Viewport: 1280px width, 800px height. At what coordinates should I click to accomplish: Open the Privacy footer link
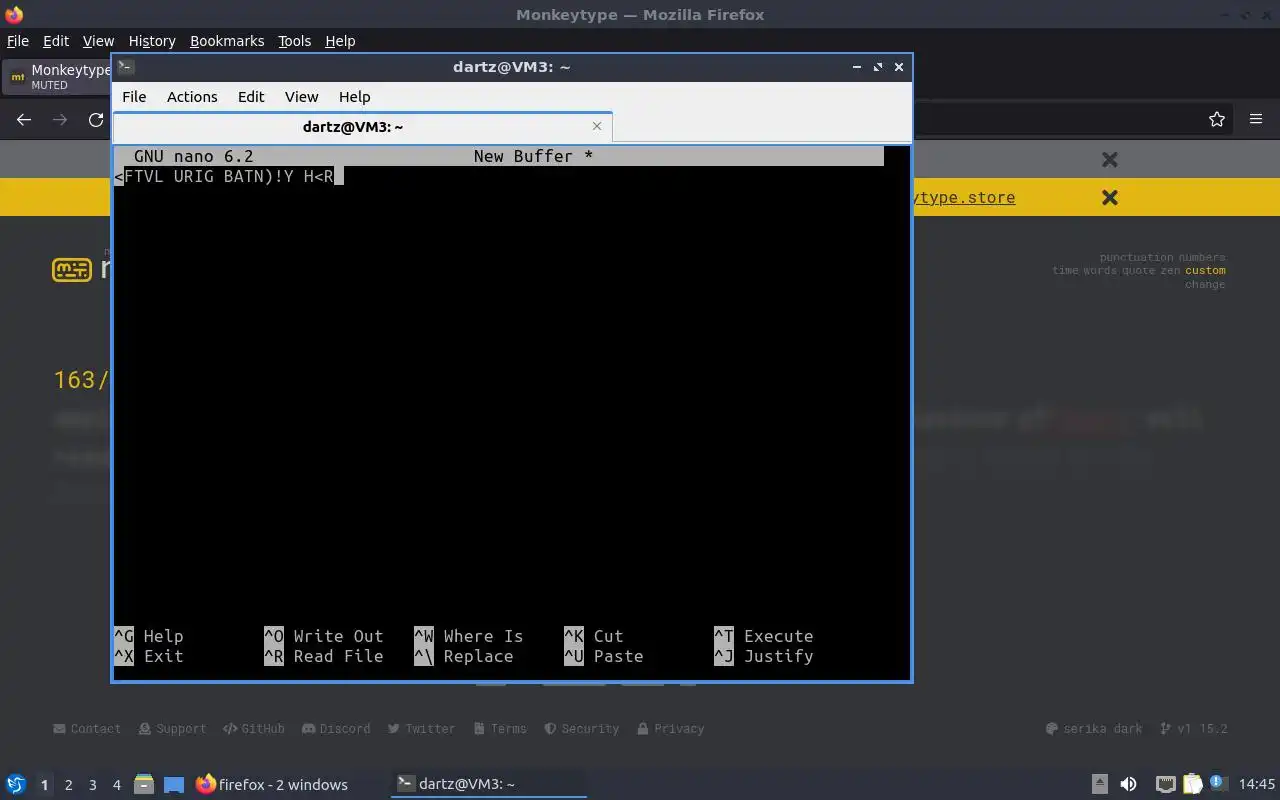(x=670, y=729)
